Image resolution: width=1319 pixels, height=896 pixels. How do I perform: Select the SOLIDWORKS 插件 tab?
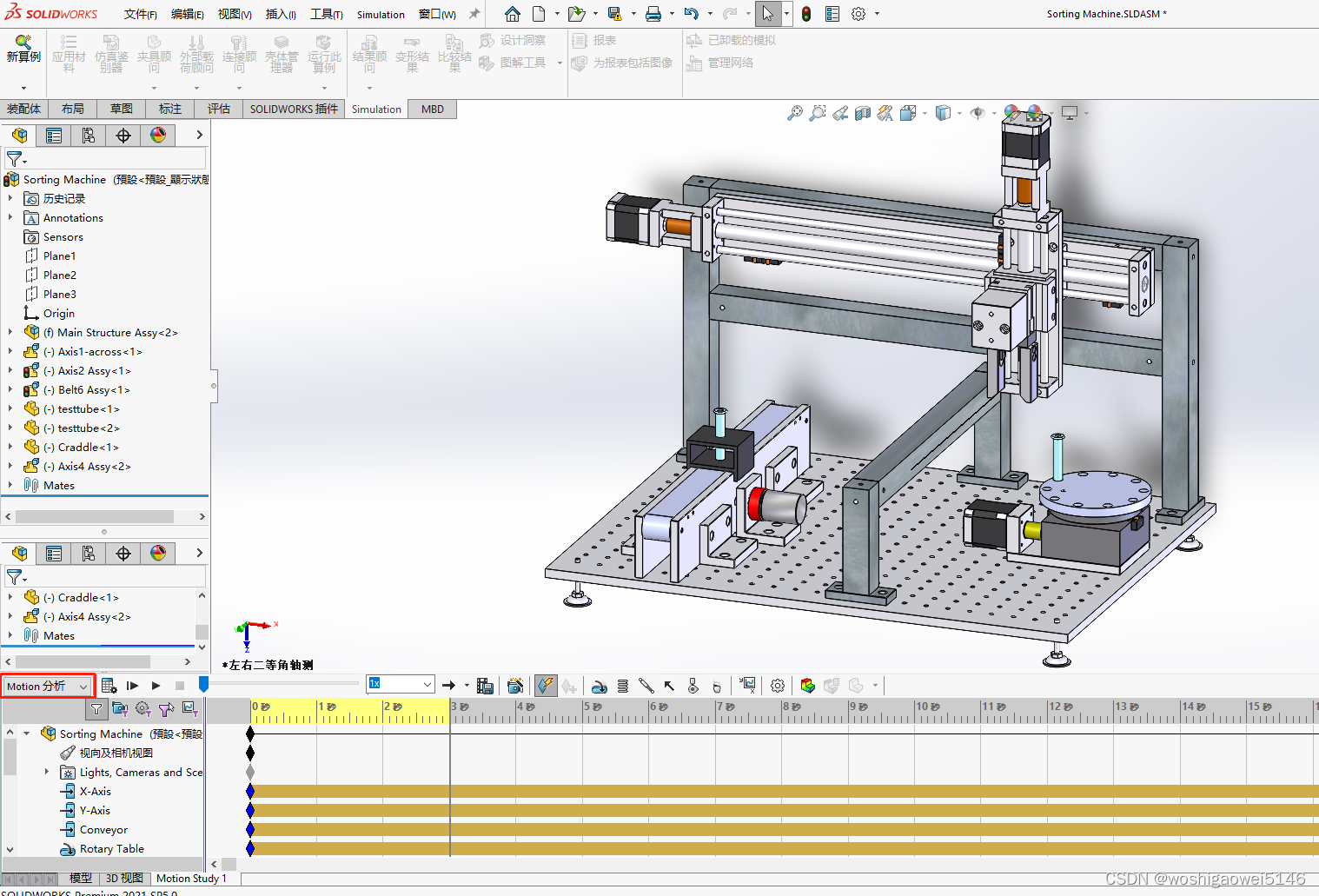(294, 109)
